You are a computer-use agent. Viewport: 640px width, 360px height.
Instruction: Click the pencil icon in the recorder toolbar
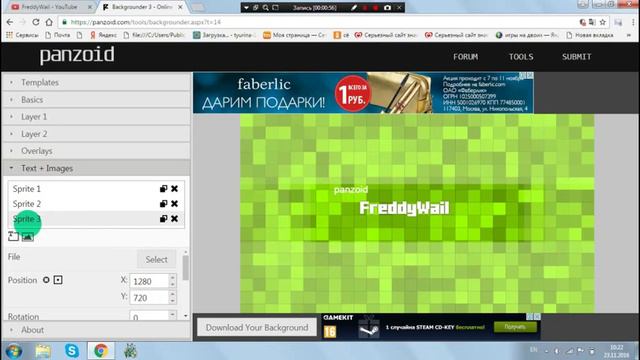tap(354, 7)
